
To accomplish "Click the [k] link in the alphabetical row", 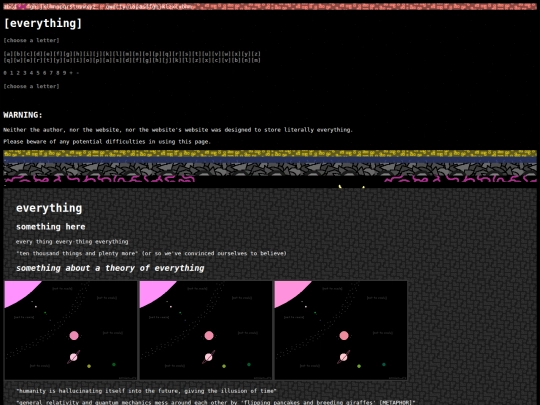I will 107,54.
